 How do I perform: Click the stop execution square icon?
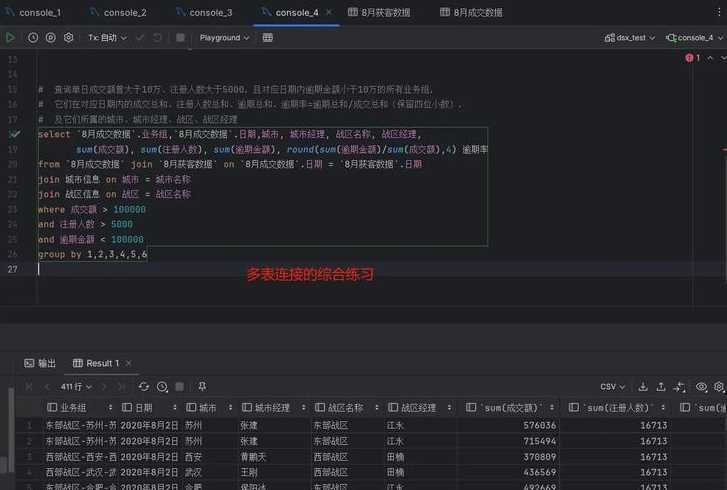(180, 38)
